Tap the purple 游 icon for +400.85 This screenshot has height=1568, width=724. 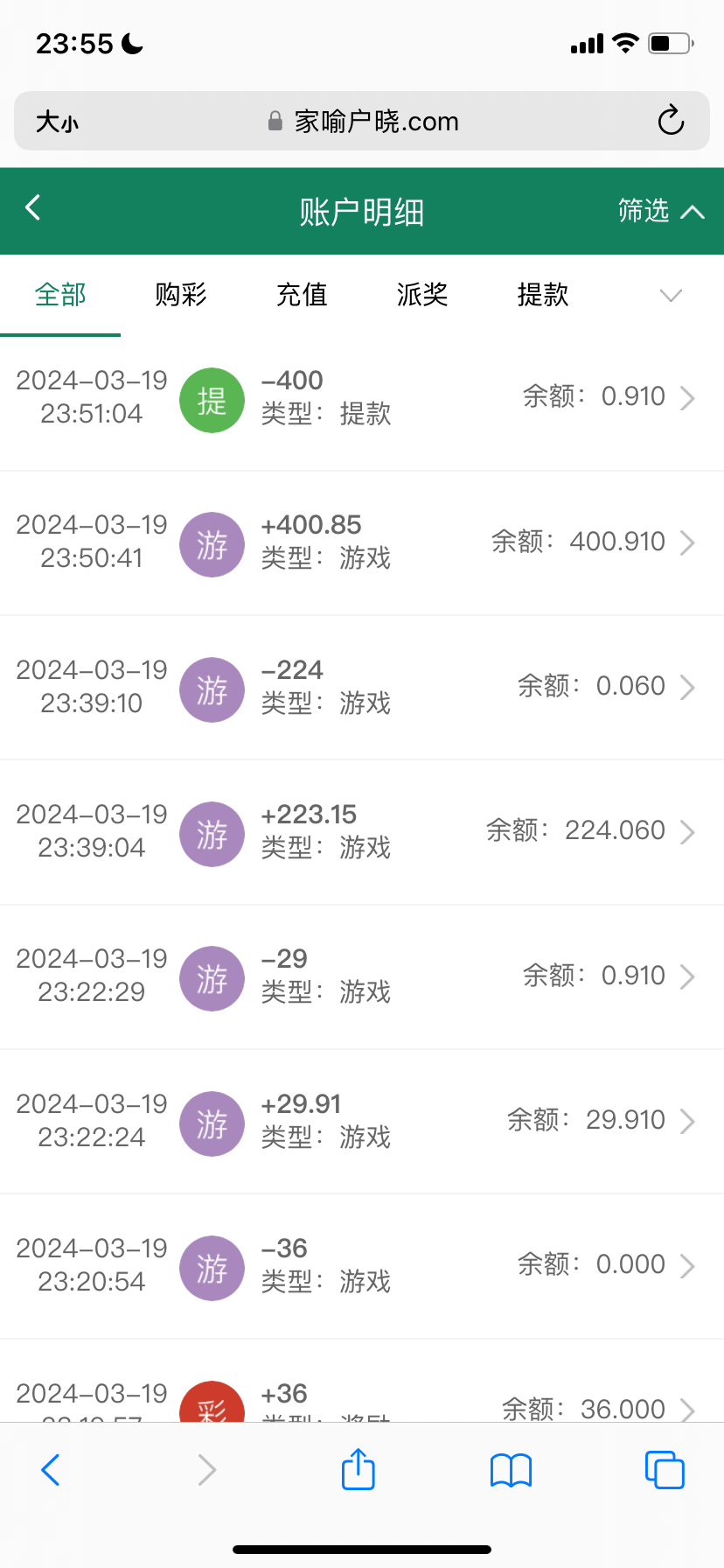coord(212,545)
